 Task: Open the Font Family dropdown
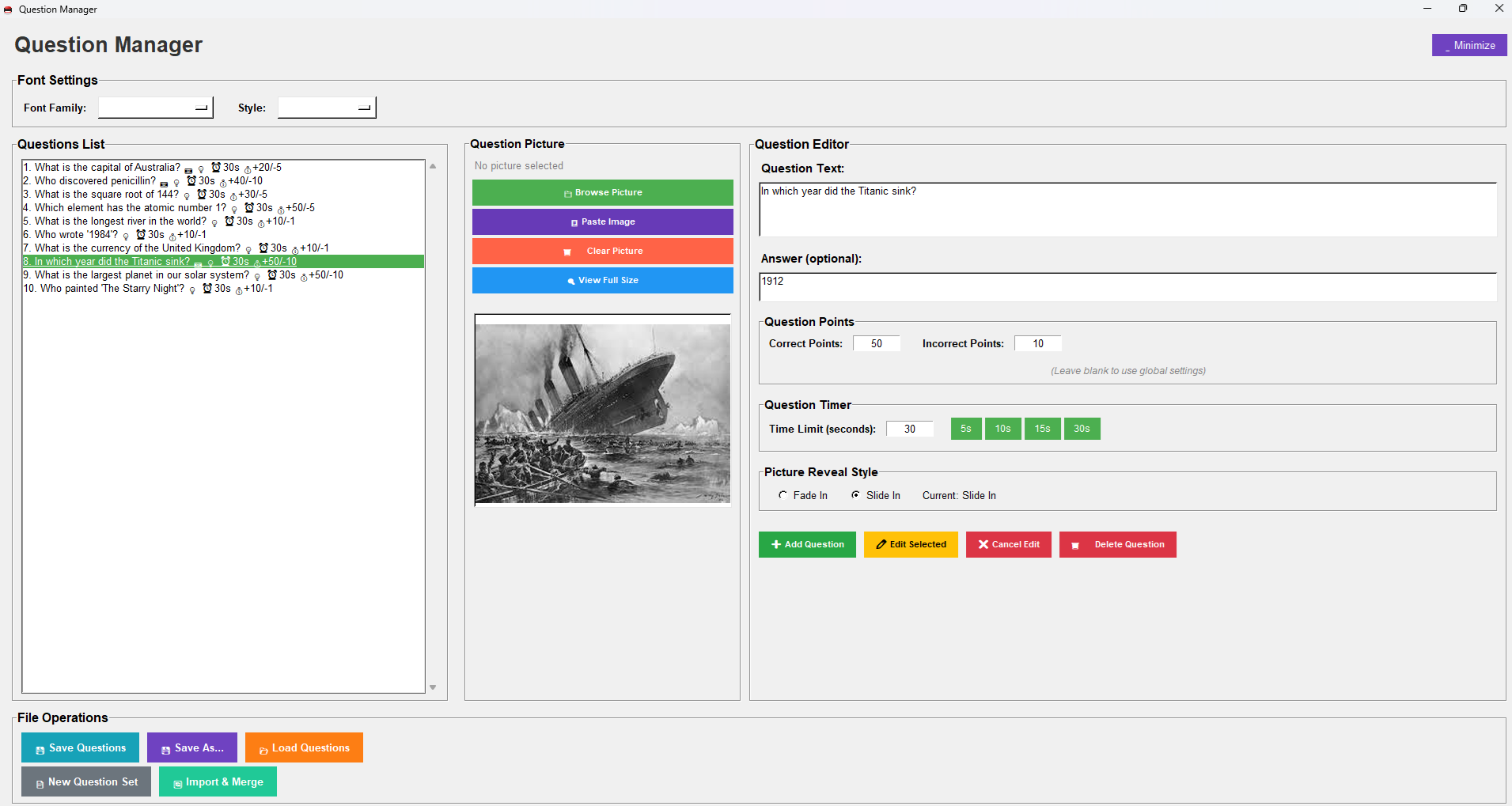tap(155, 108)
